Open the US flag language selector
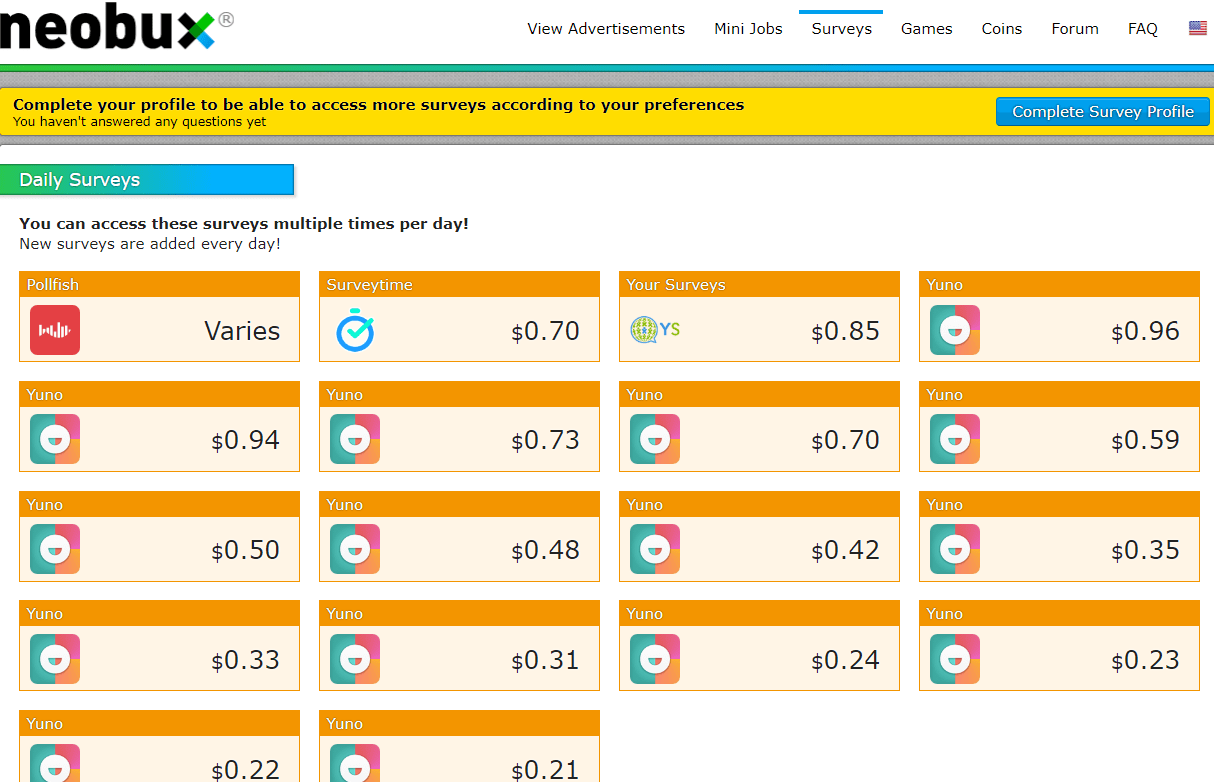Screen dimensions: 1214x782 (1197, 29)
